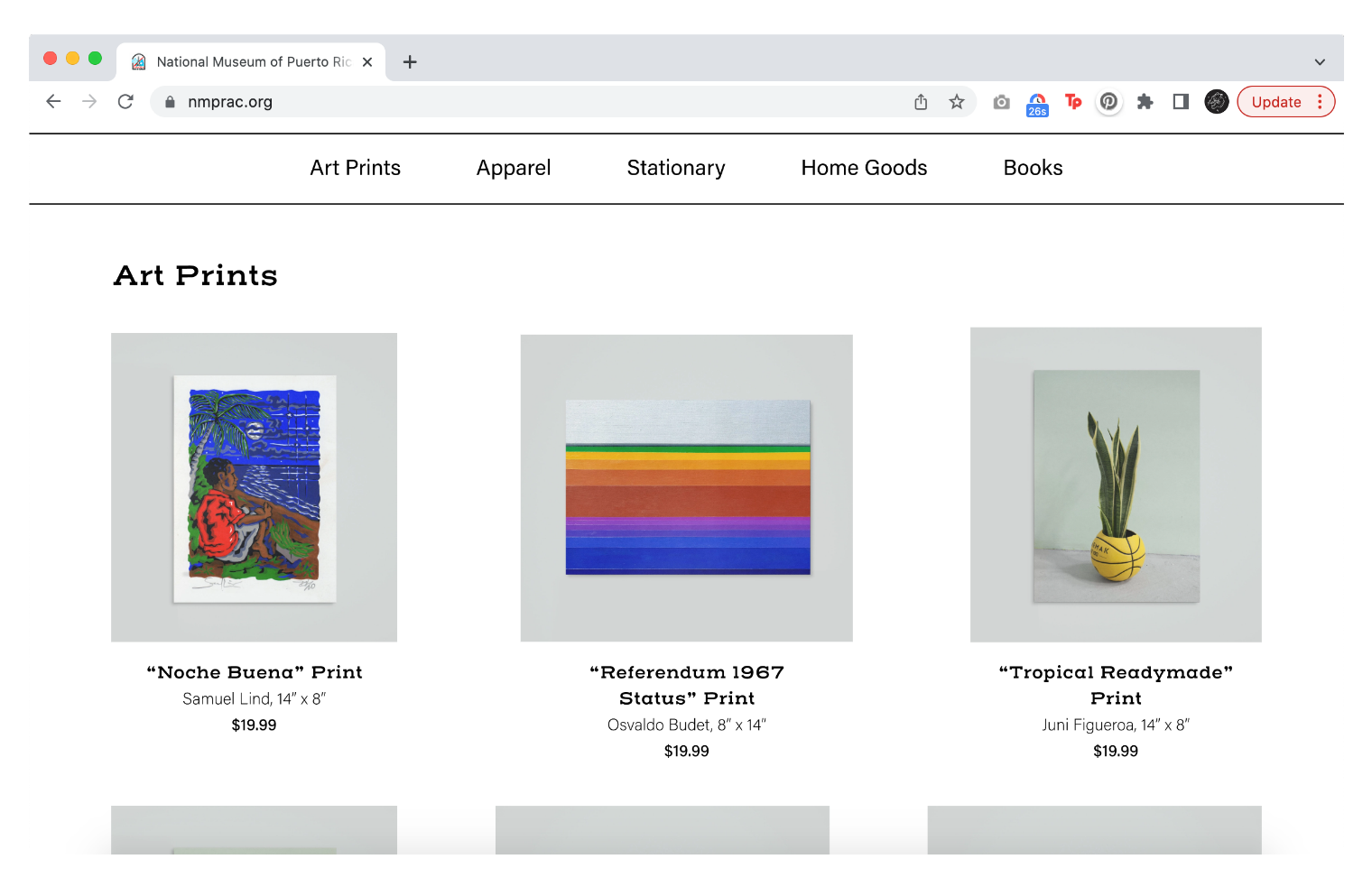
Task: Open the Noche Buena print image
Action: click(254, 487)
